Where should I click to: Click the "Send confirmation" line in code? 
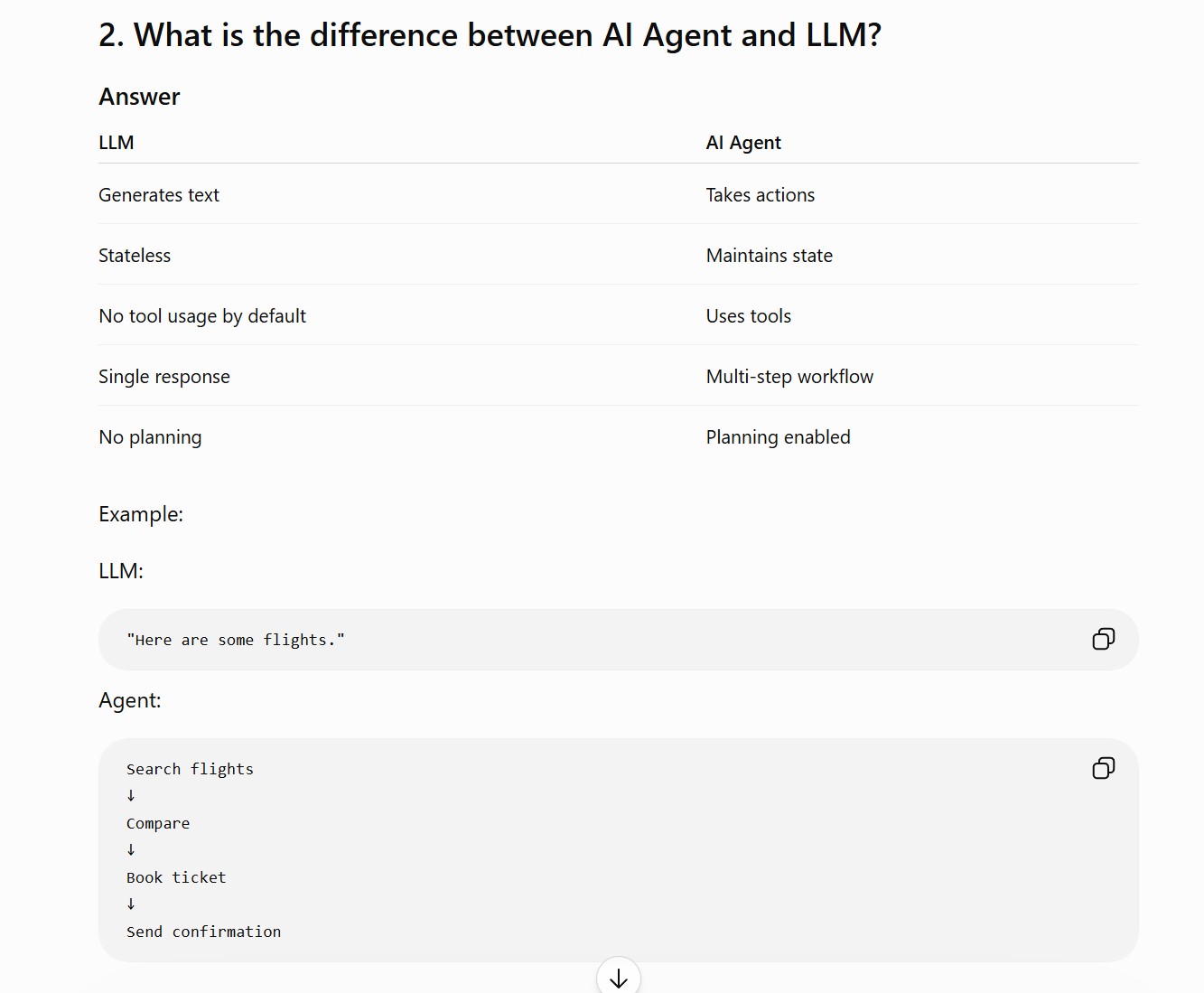click(203, 932)
